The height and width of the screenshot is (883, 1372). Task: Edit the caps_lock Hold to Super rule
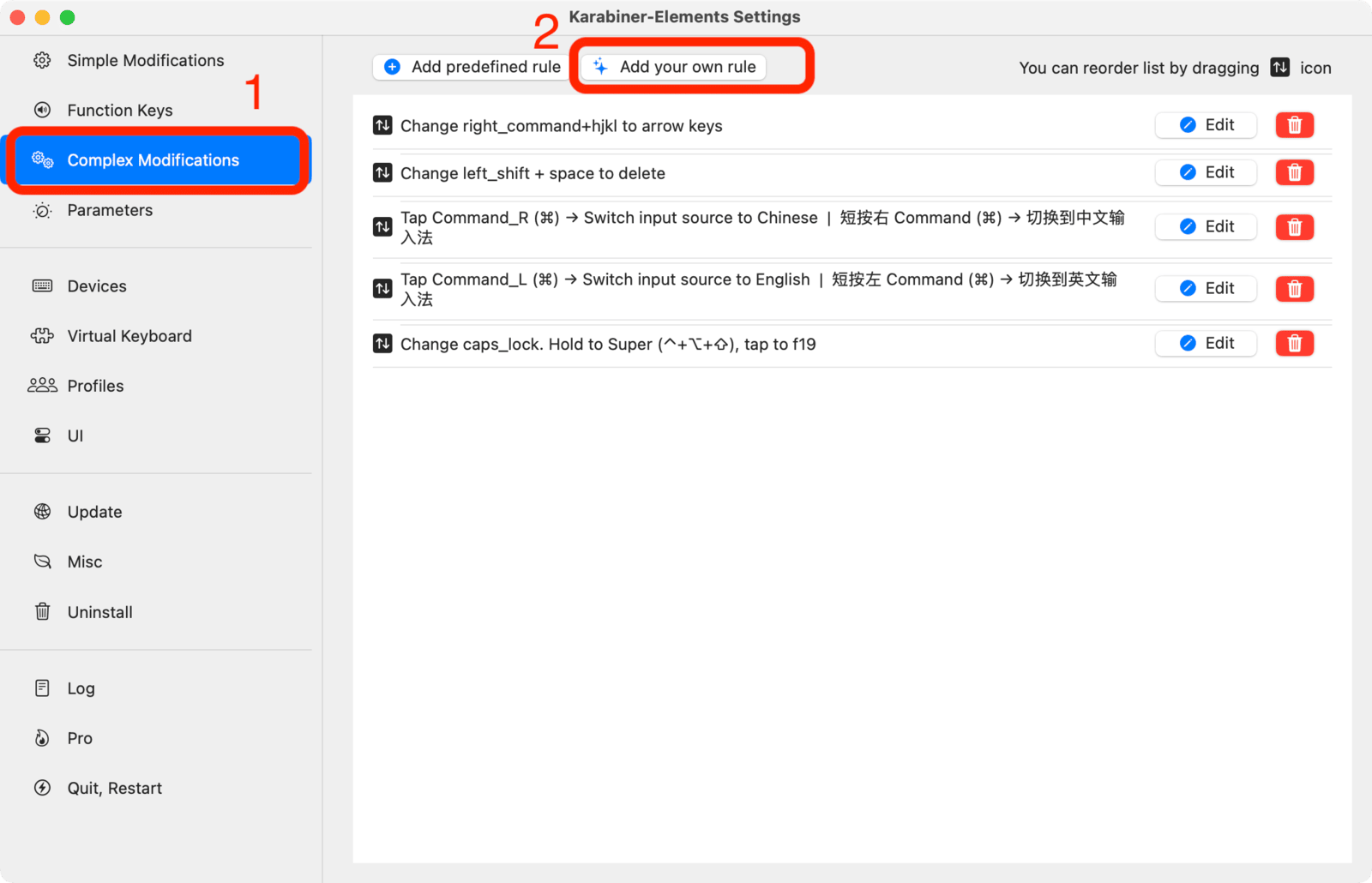(1206, 344)
